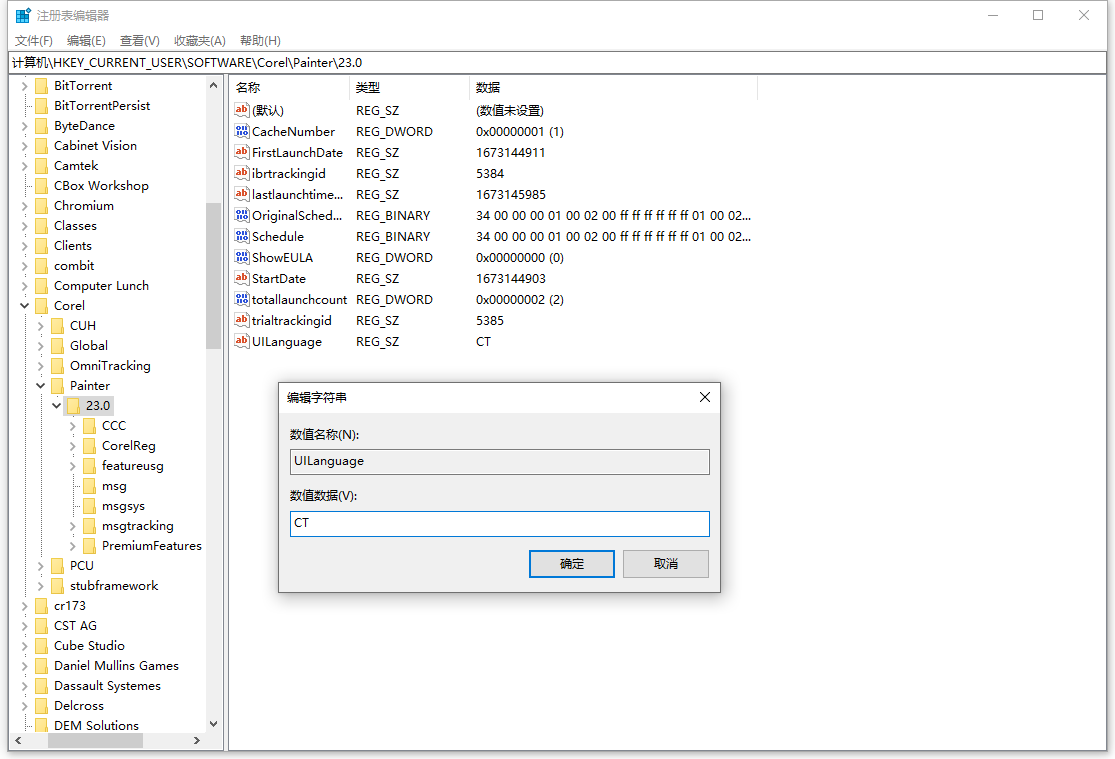This screenshot has width=1115, height=759.
Task: Collapse the Corel tree node
Action: tap(24, 305)
